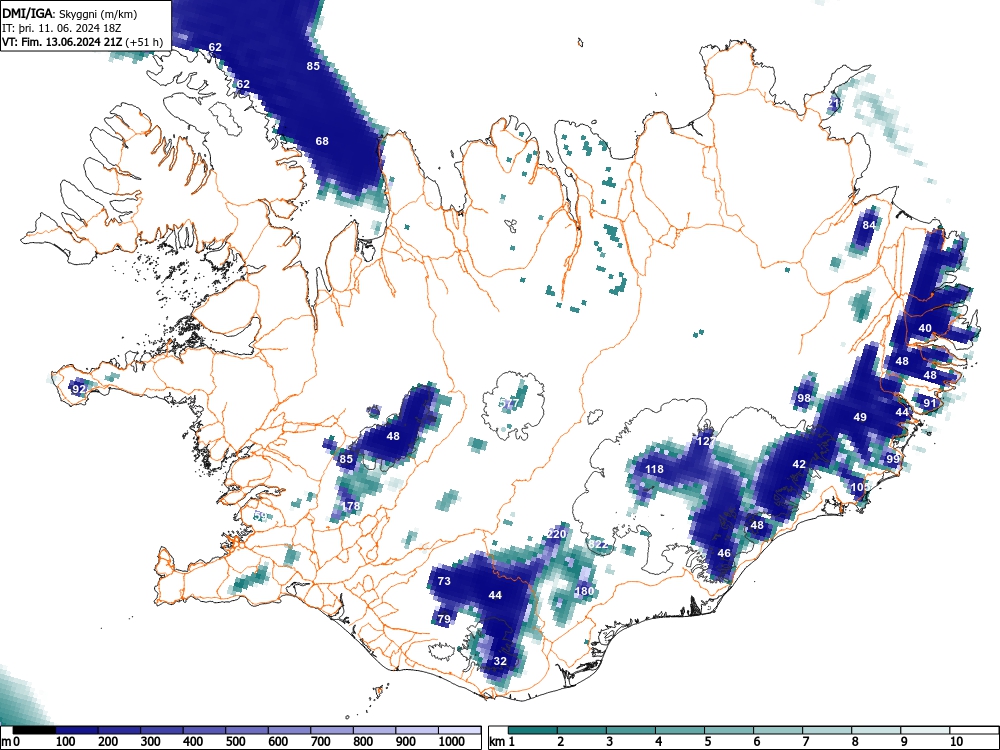Click the visibility value 220 in the south highlands
Screen dimensions: 1000x750
click(x=557, y=534)
